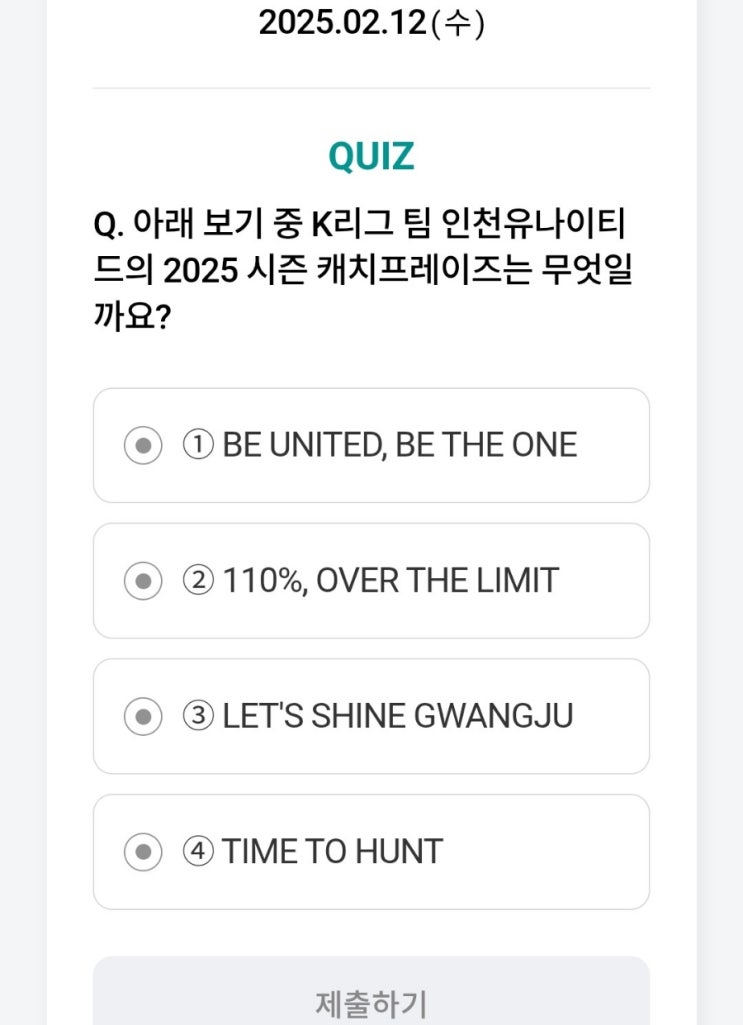Screen dimensions: 743x1025
Task: Click the "LET'S SHINE GWANGJU" answer text
Action: tap(397, 716)
